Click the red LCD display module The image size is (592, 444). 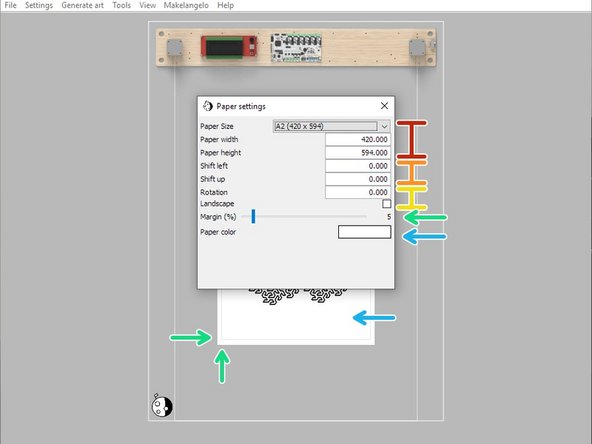tap(229, 47)
